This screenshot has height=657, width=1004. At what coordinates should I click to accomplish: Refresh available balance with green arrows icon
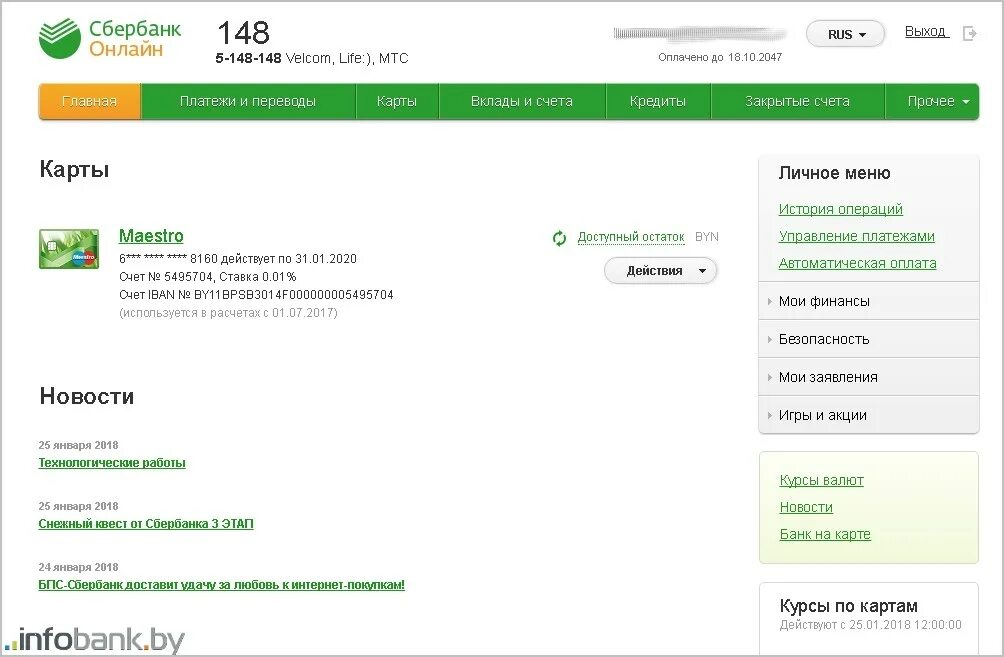tap(559, 238)
